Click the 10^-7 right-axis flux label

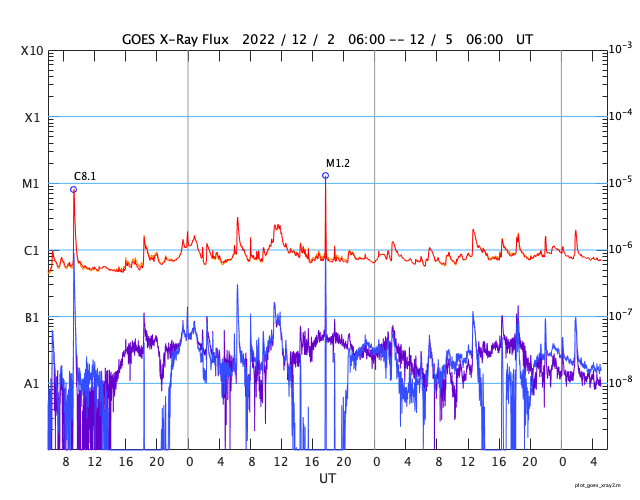[621, 315]
